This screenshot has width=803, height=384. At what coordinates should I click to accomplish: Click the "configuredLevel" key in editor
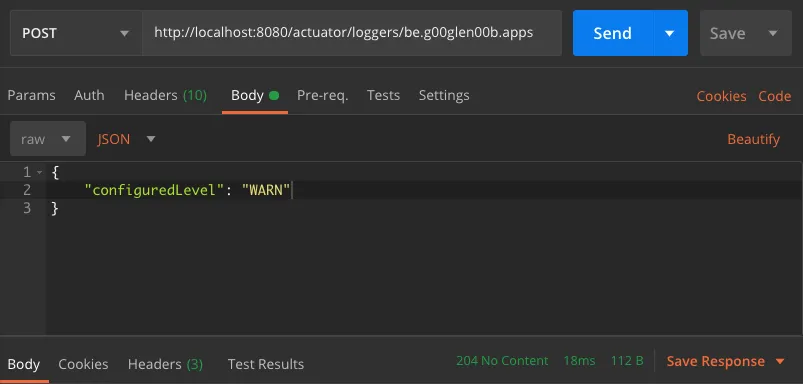155,190
